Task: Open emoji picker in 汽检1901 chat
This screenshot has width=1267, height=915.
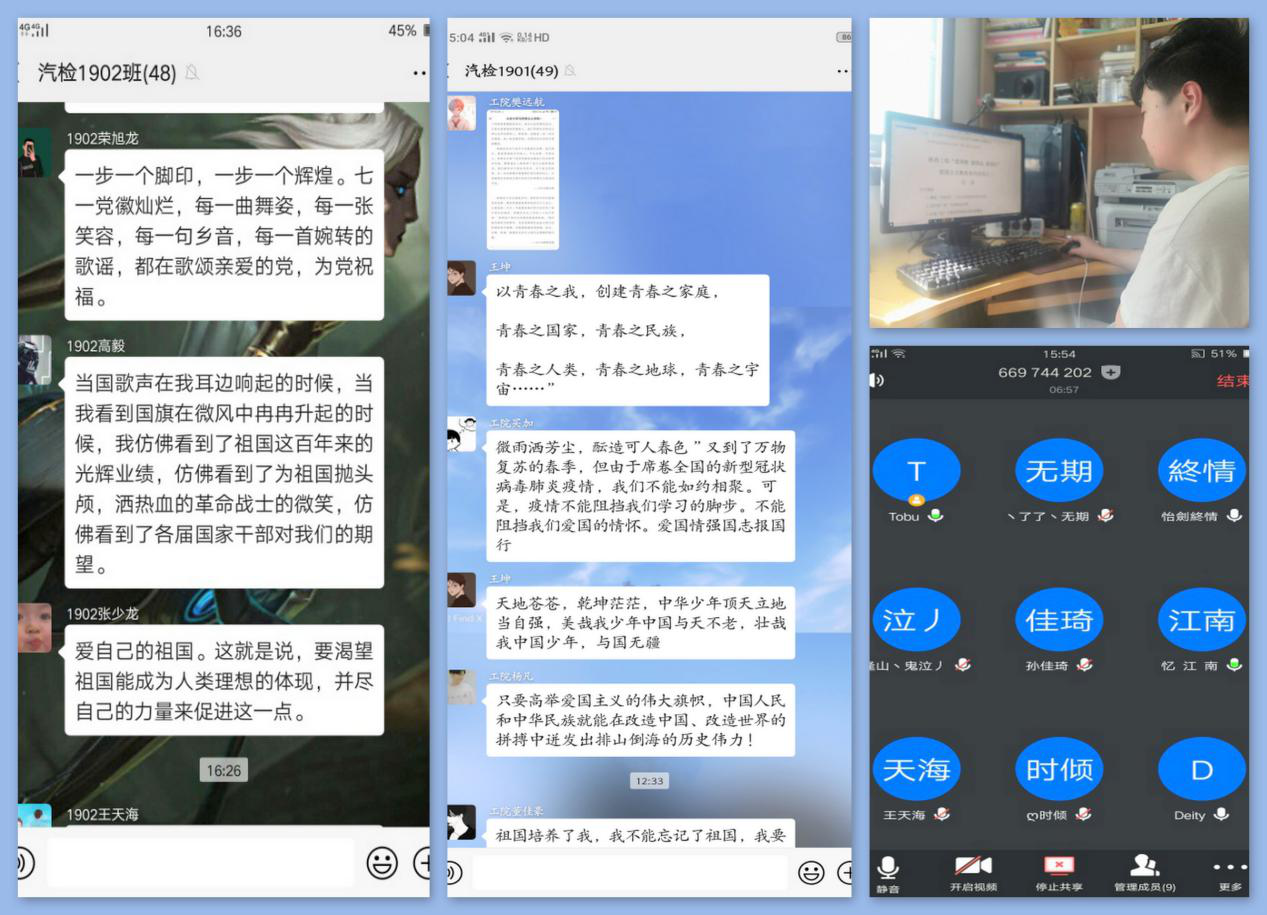Action: (x=811, y=872)
